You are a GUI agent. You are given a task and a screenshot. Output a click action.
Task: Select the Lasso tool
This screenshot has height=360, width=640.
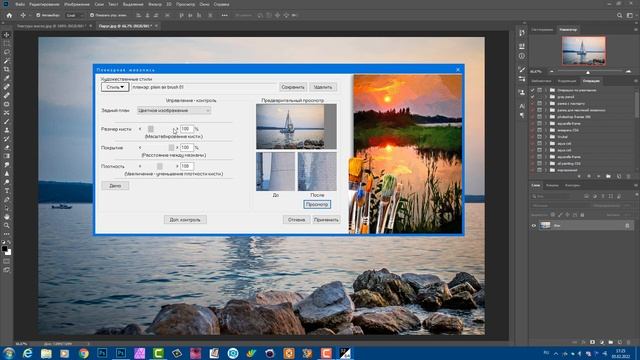[7, 52]
